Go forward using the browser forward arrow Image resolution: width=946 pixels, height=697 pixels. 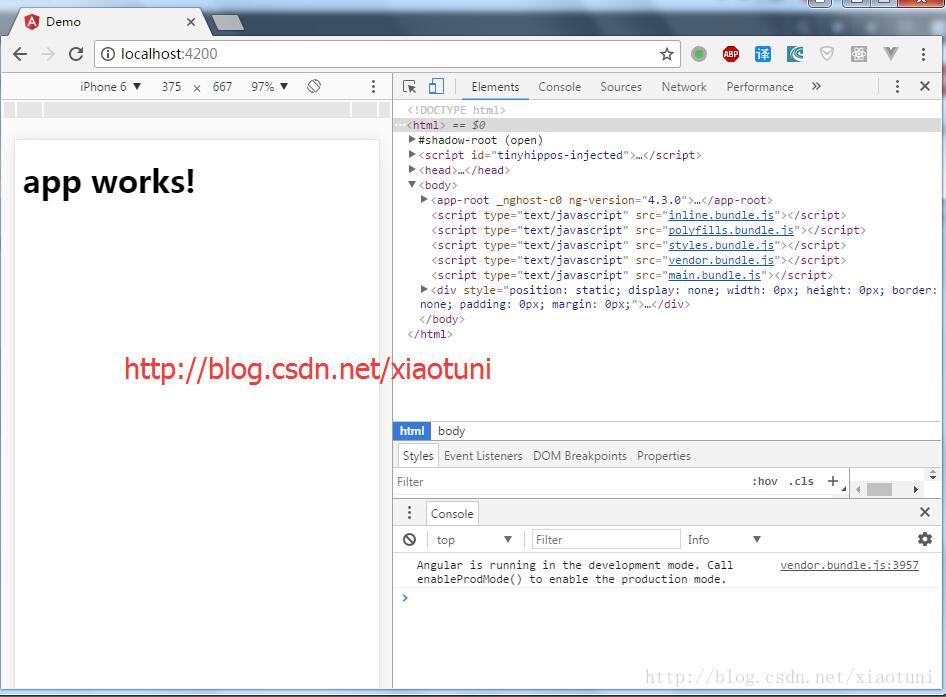pos(48,54)
